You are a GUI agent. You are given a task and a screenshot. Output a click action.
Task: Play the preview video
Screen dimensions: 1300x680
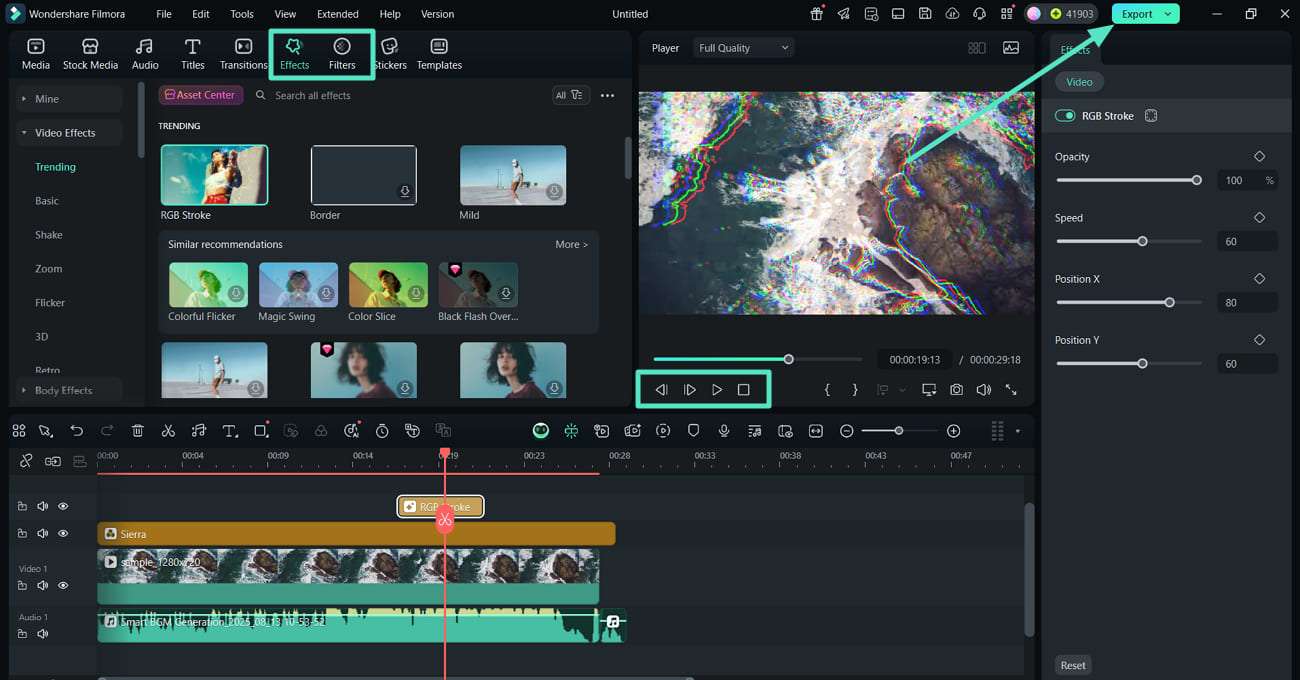click(717, 390)
